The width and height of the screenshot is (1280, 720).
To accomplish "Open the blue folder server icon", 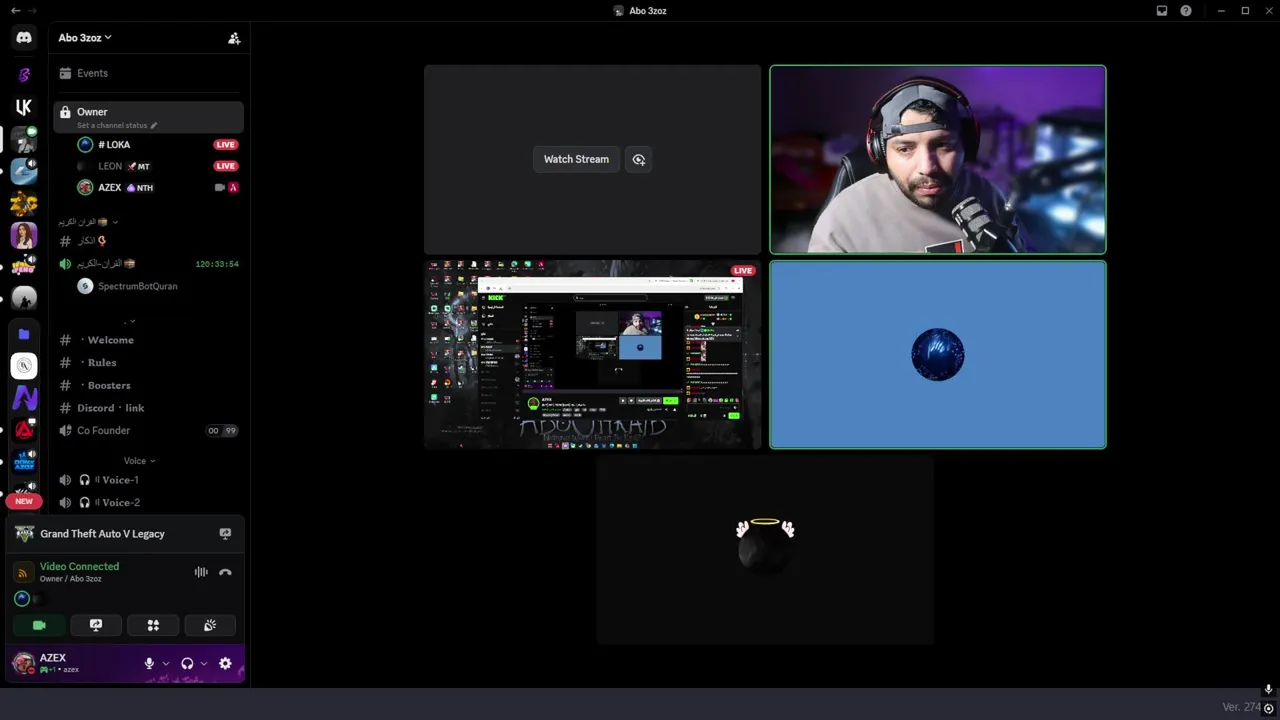I will point(24,334).
